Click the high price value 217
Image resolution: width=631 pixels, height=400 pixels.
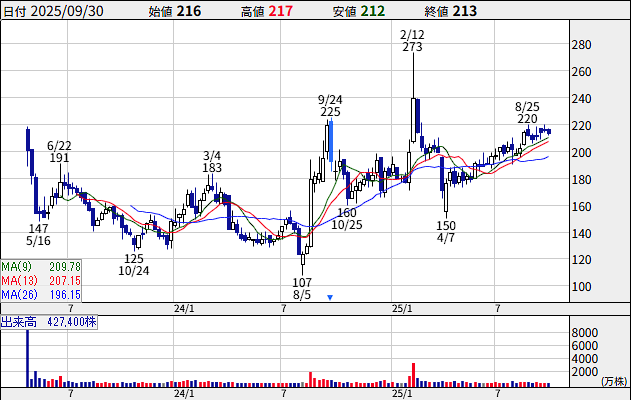click(280, 11)
